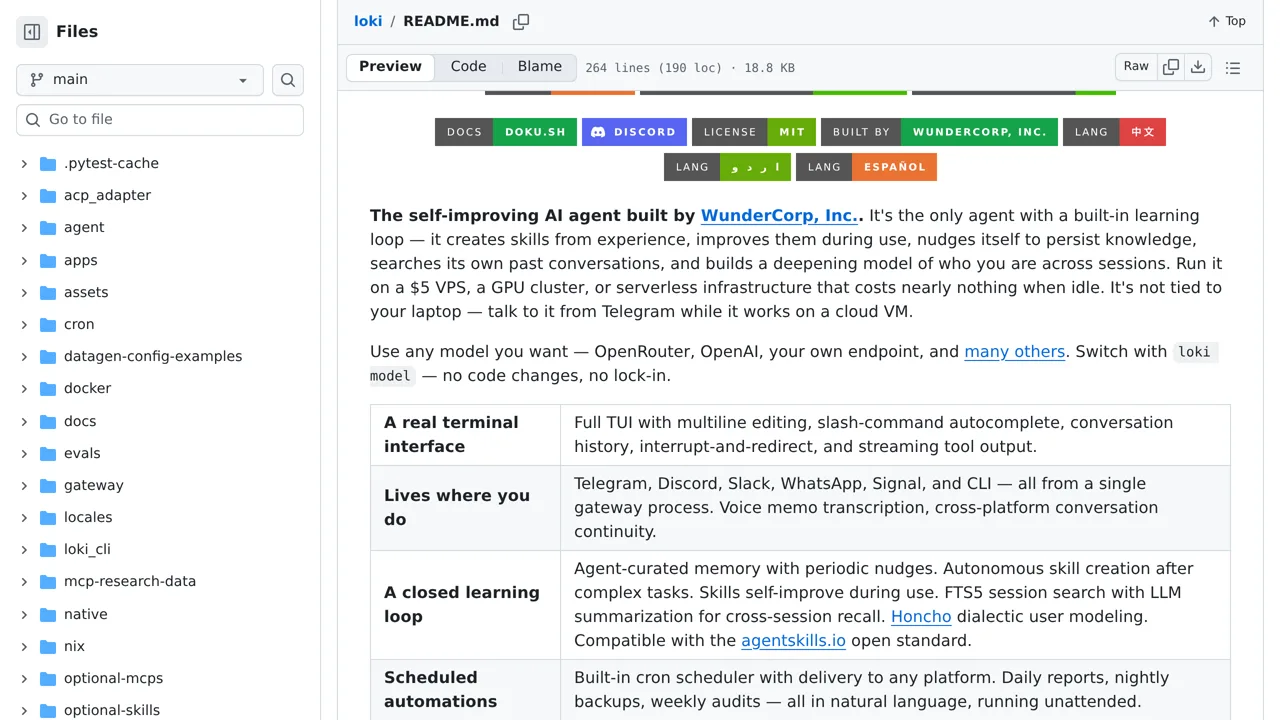The height and width of the screenshot is (720, 1280).
Task: Expand the agent folder chevron
Action: tap(24, 228)
